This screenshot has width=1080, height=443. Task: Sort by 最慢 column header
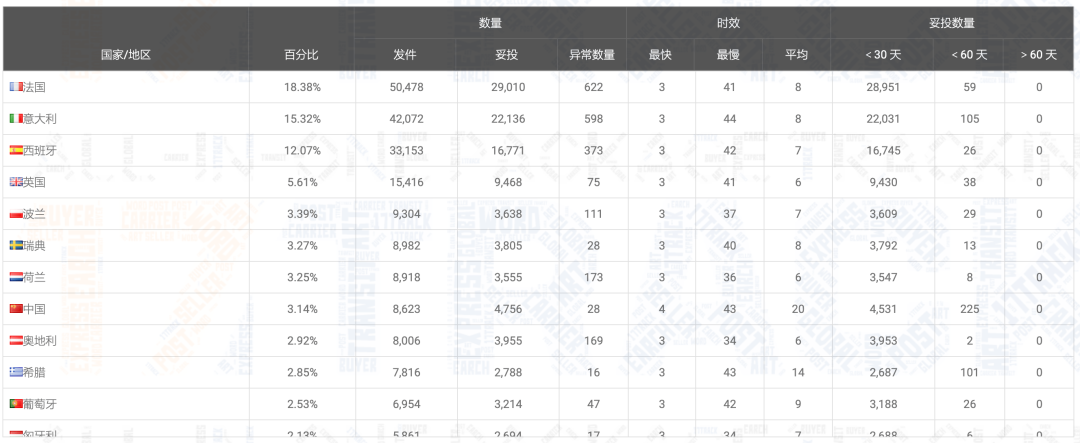pyautogui.click(x=729, y=55)
